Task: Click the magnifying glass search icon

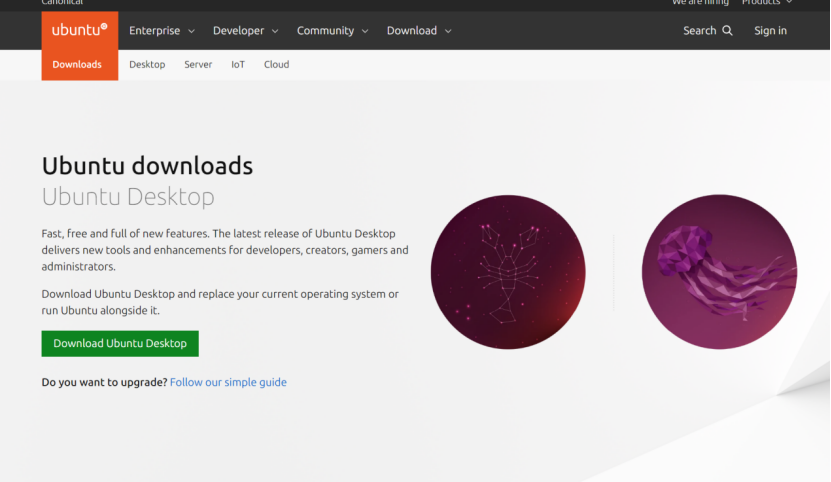Action: [728, 31]
